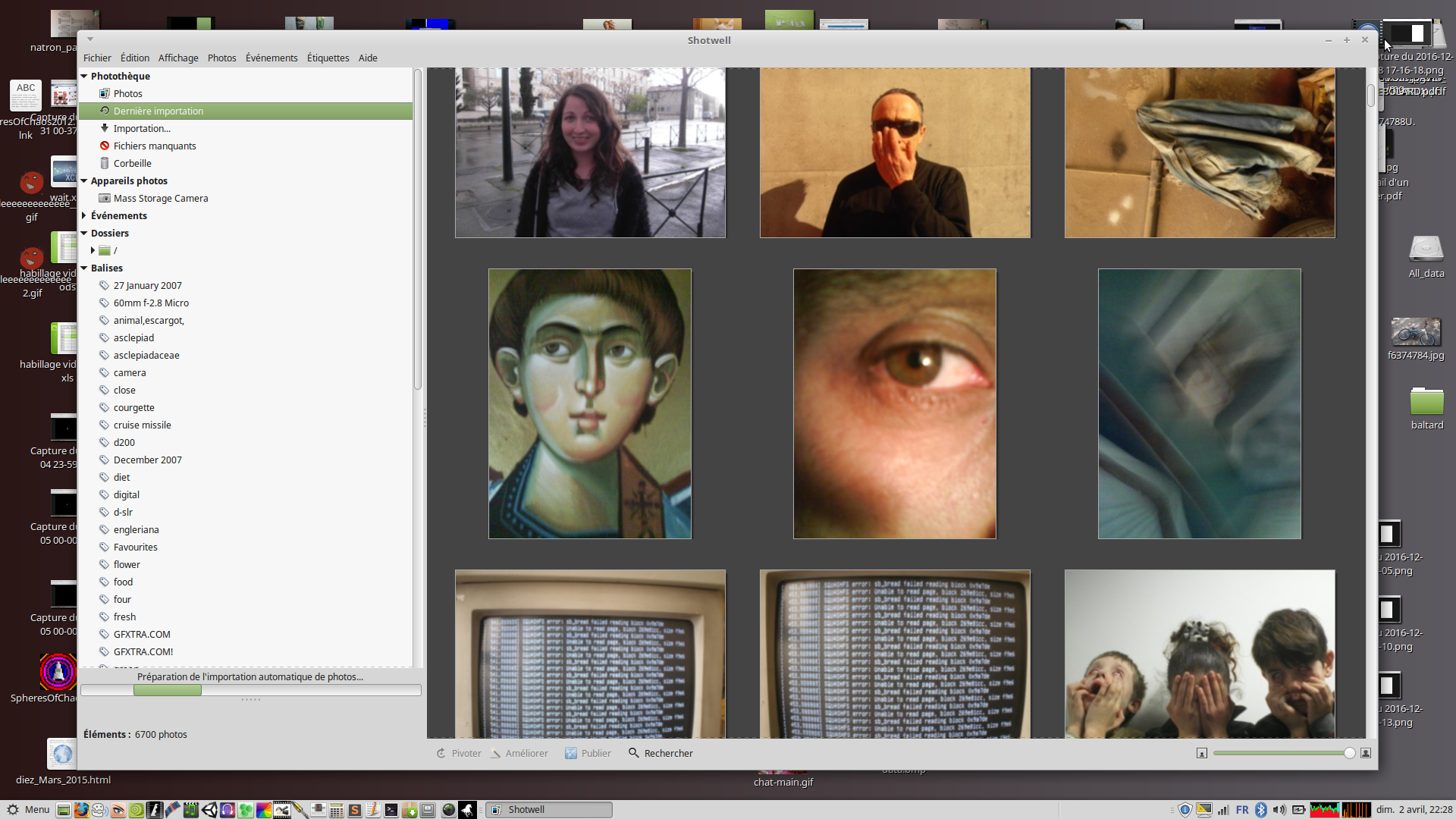Collapse the Balises tag list

pos(84,268)
